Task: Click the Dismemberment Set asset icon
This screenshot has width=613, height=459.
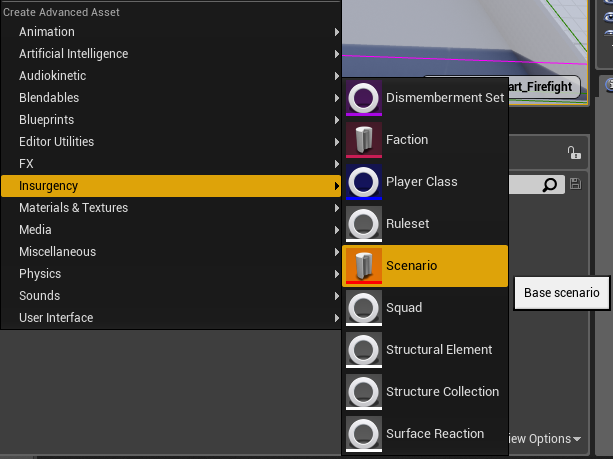Action: 364,98
